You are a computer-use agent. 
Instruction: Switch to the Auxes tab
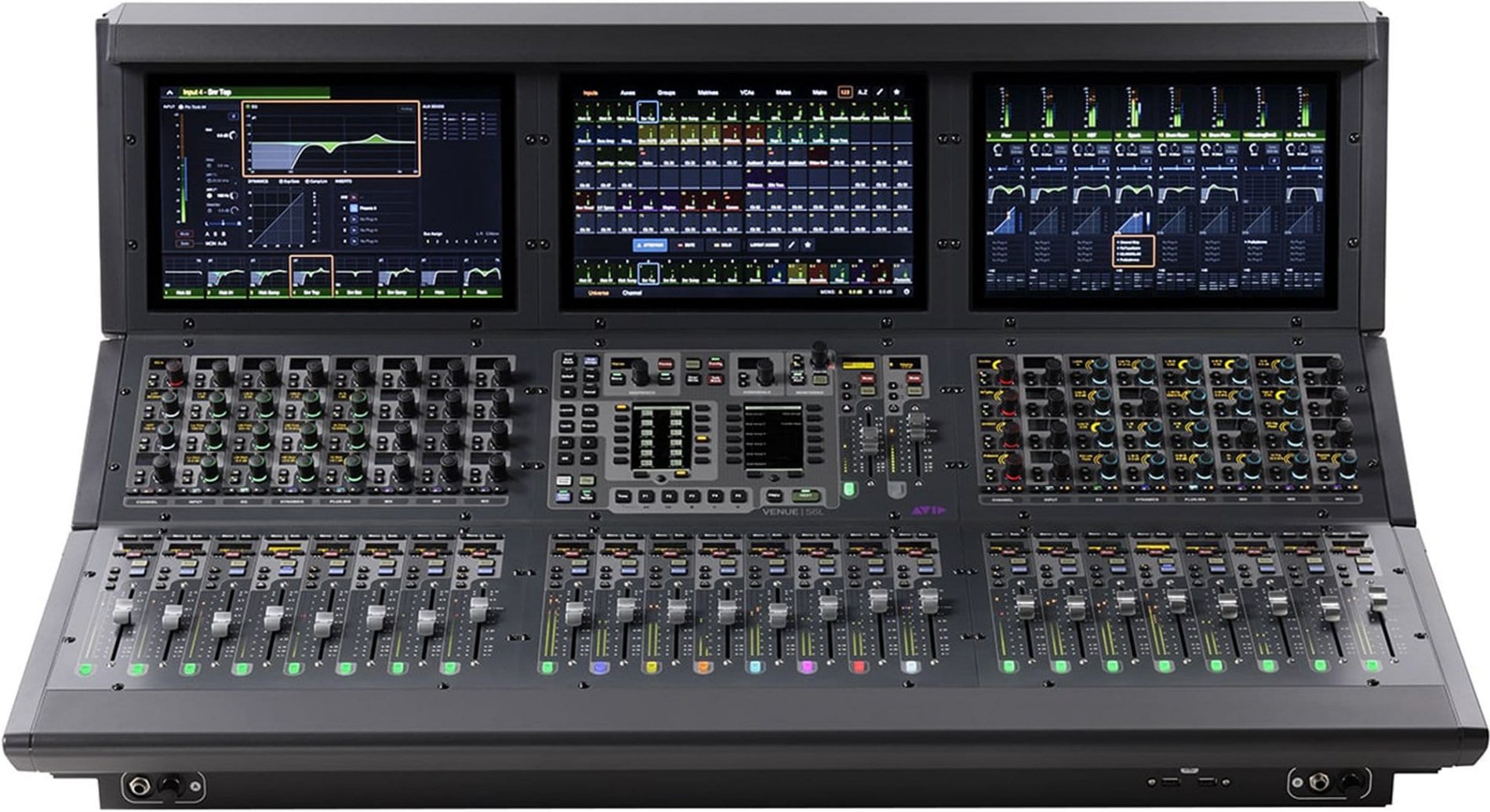click(x=628, y=92)
